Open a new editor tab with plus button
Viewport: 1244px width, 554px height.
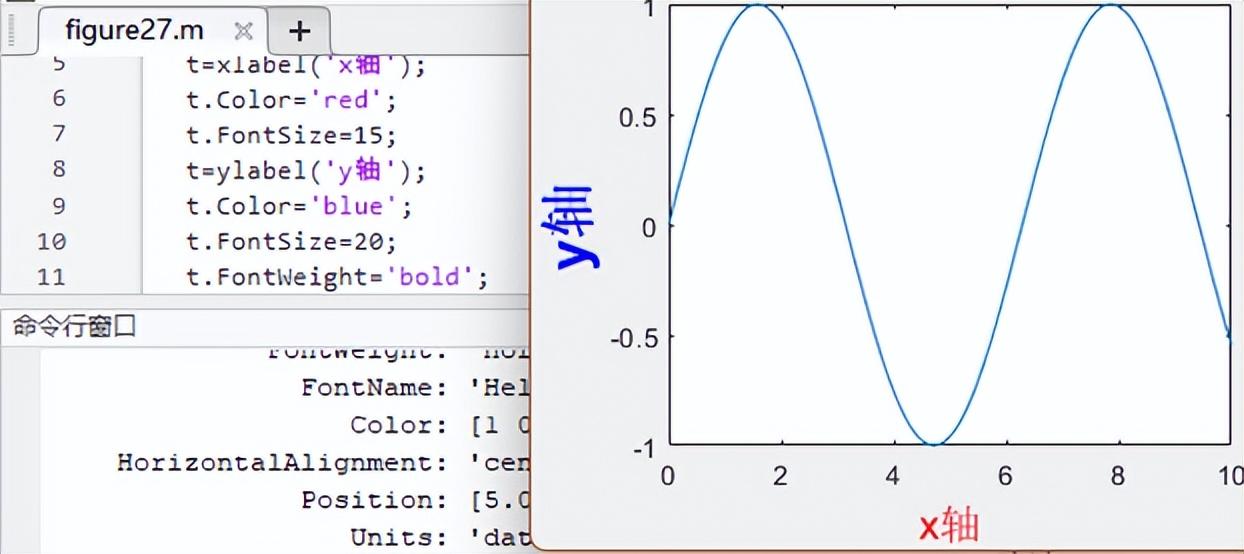pos(299,32)
